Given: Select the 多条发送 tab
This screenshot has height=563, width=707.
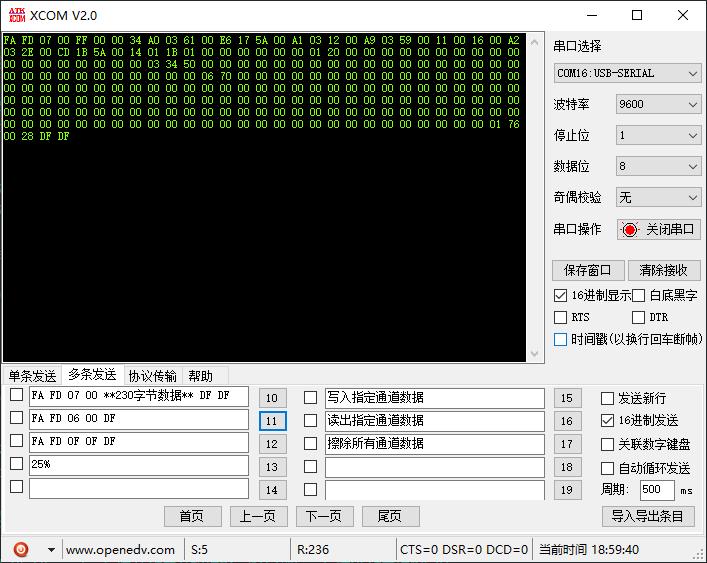Looking at the screenshot, I should pos(92,375).
